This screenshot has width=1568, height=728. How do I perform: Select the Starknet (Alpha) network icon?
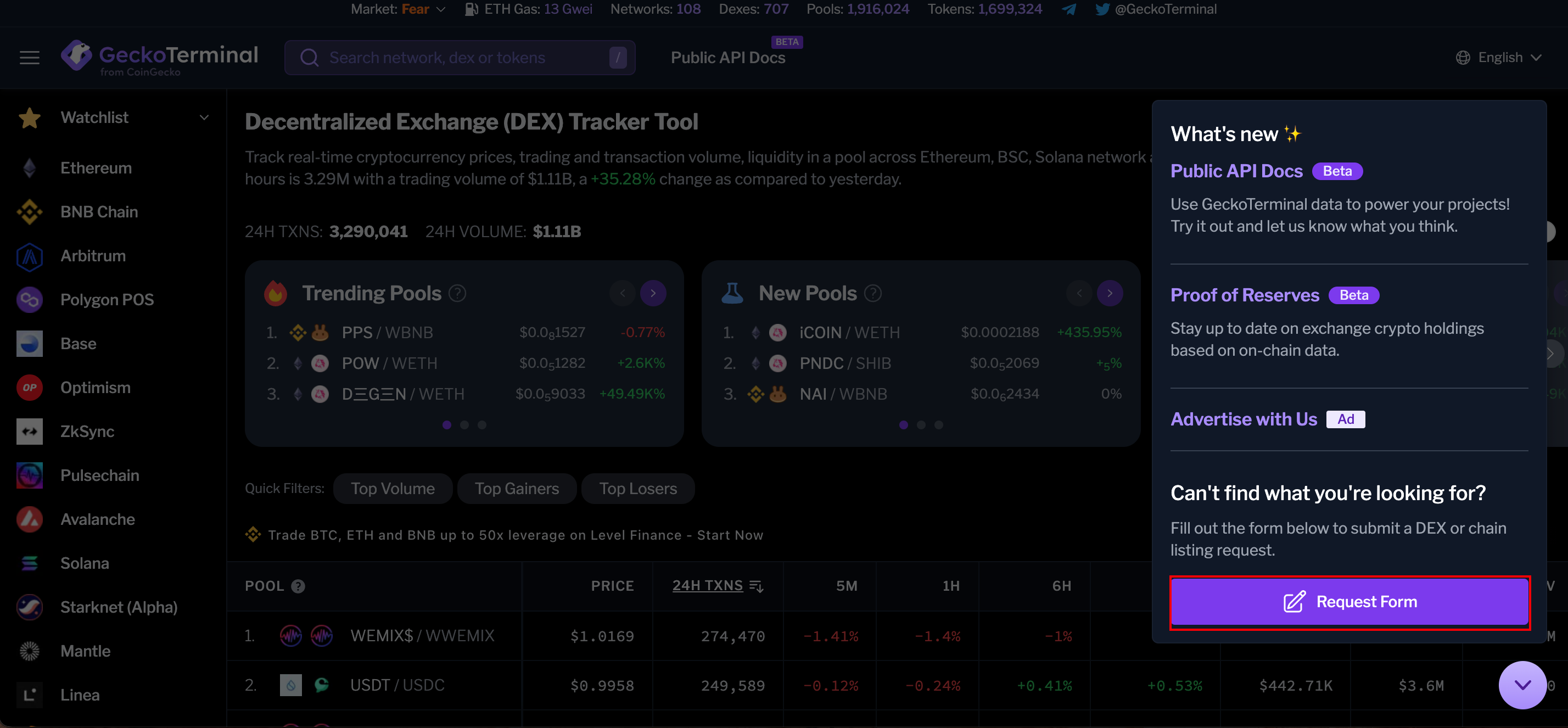[29, 607]
